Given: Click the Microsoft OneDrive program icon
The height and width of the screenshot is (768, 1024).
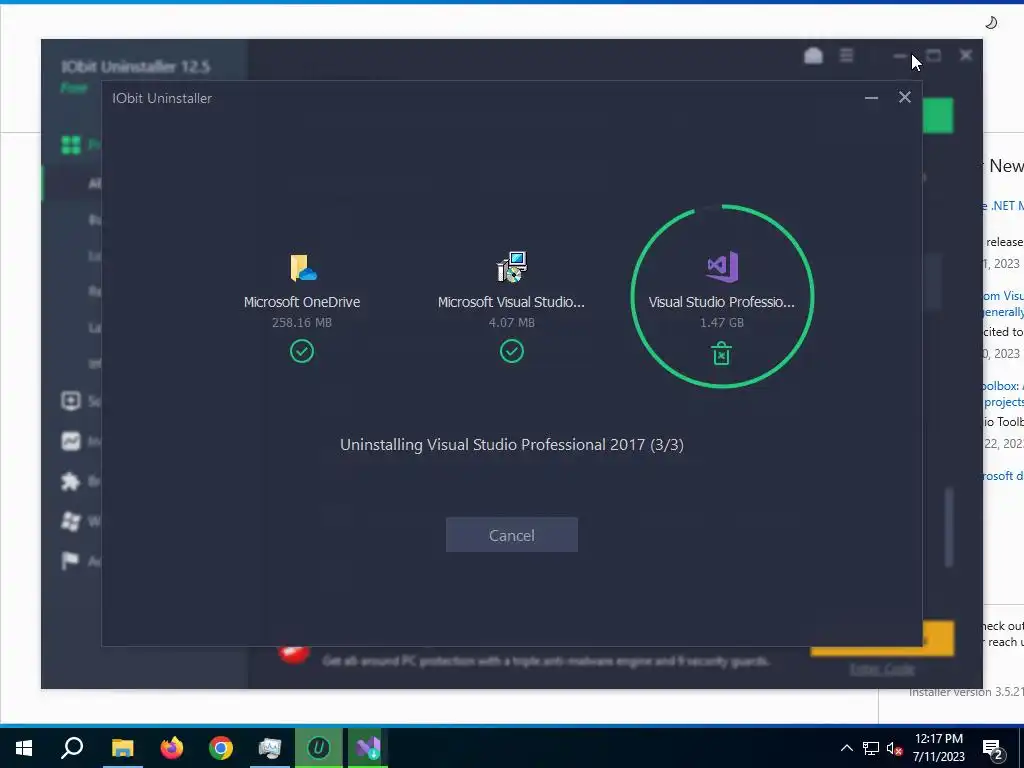Looking at the screenshot, I should tap(303, 268).
